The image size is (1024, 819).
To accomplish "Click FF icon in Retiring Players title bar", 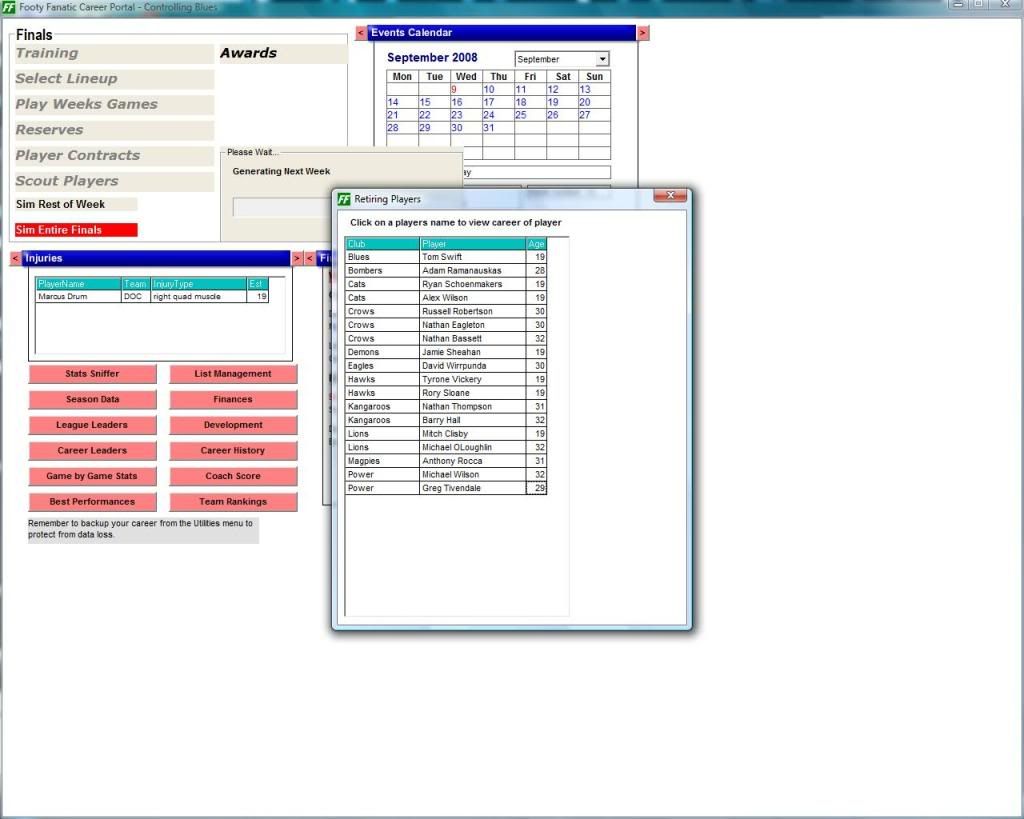I will pos(344,199).
